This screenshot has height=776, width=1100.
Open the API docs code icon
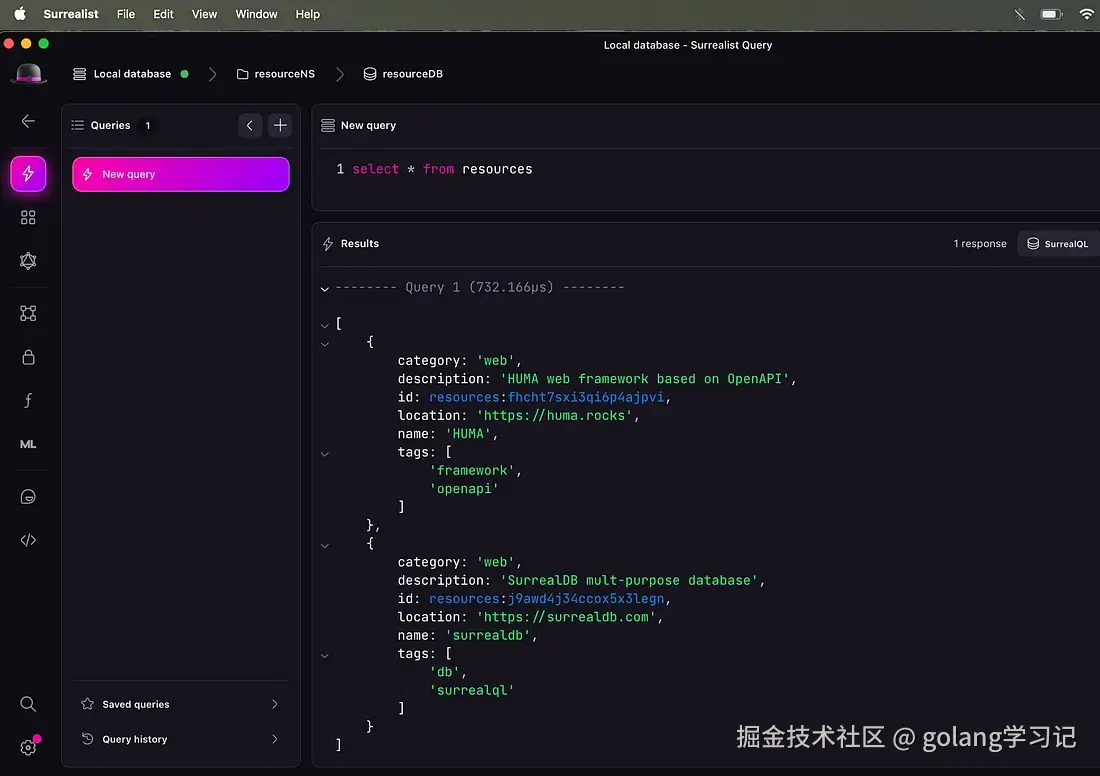tap(28, 540)
